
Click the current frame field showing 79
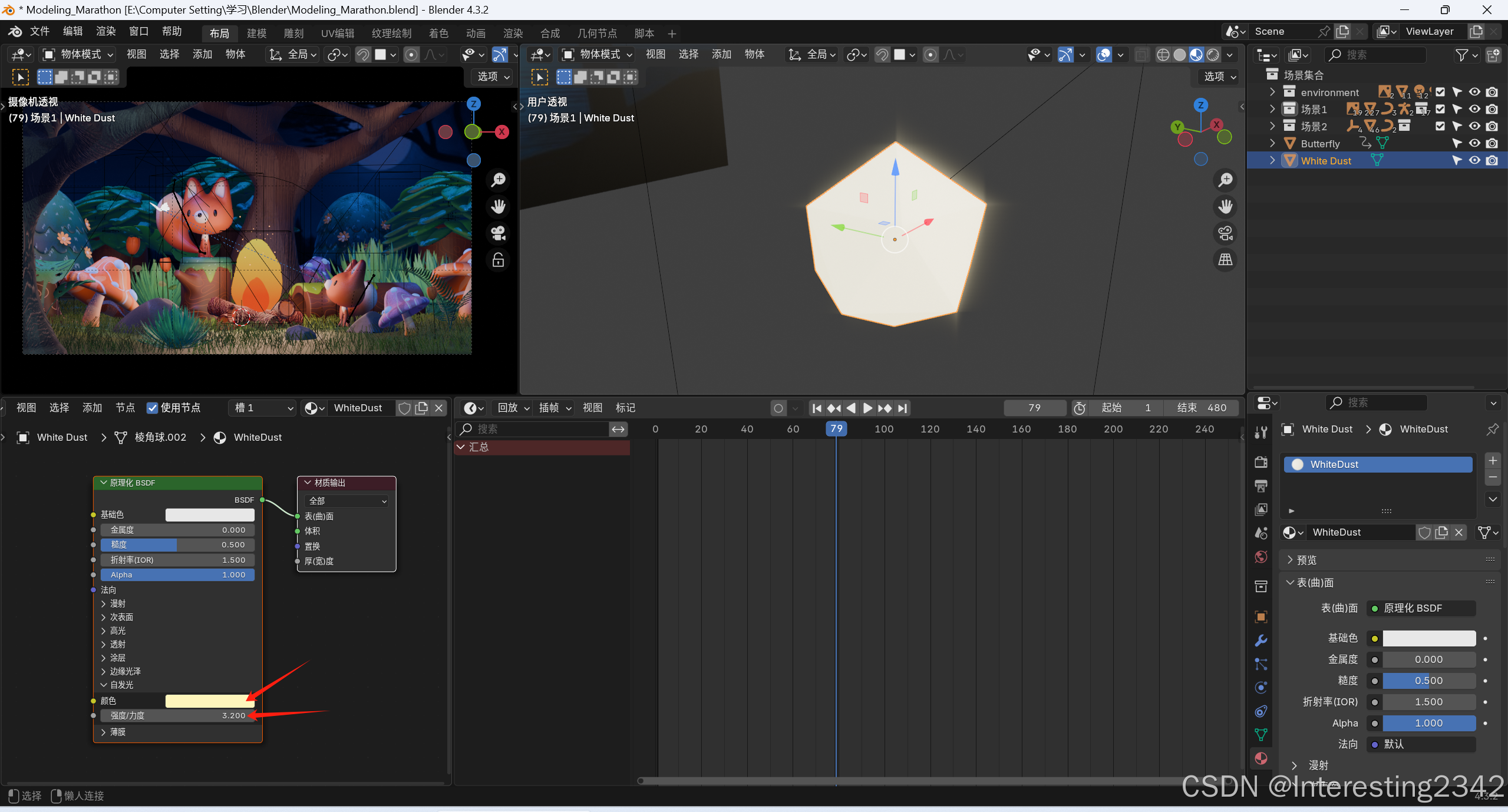(1034, 408)
